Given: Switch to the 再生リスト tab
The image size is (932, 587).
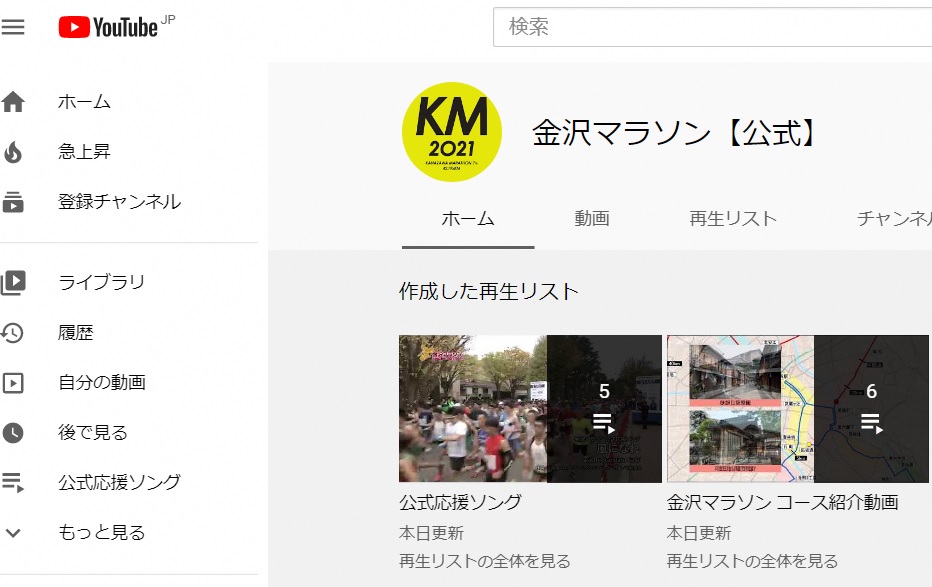Looking at the screenshot, I should coord(733,219).
